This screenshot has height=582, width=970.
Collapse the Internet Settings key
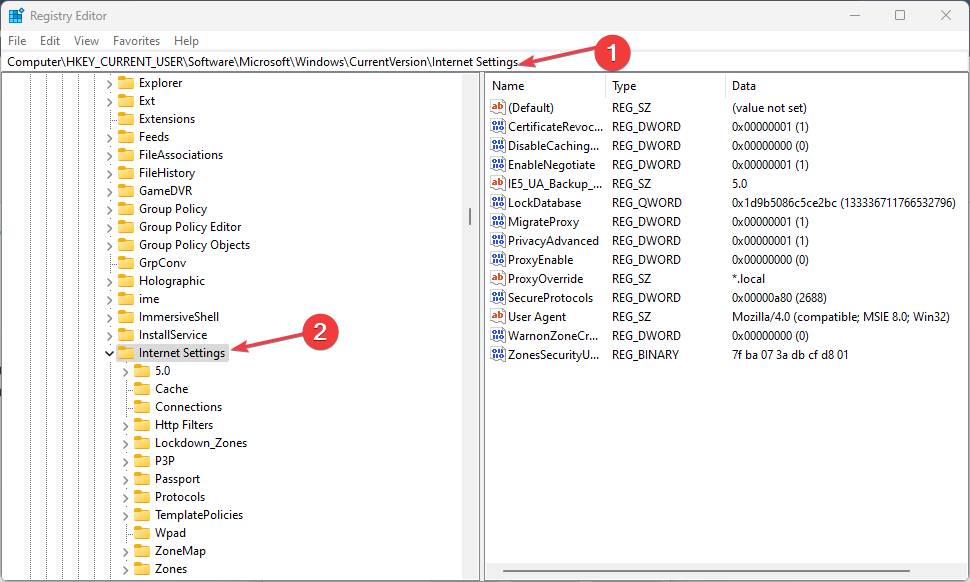tap(109, 353)
